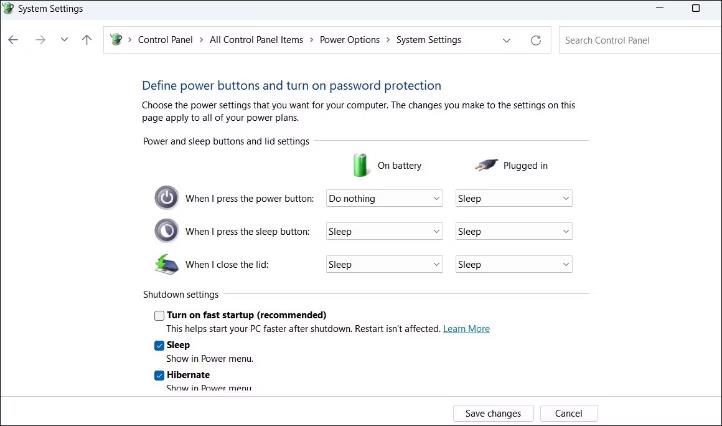Image resolution: width=722 pixels, height=426 pixels.
Task: Open Control Panel breadcrumb
Action: (165, 40)
